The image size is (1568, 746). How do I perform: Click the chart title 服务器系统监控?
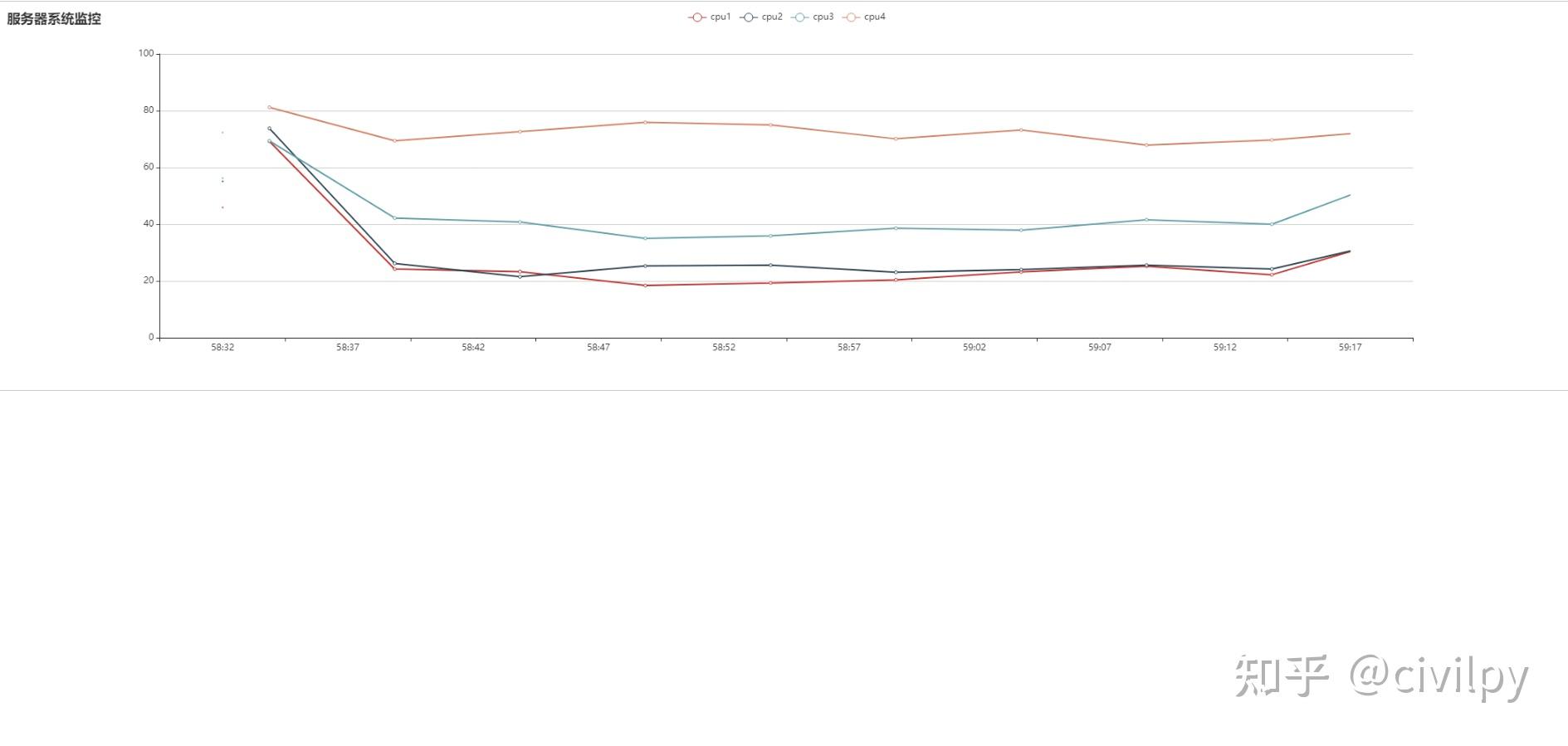(54, 19)
